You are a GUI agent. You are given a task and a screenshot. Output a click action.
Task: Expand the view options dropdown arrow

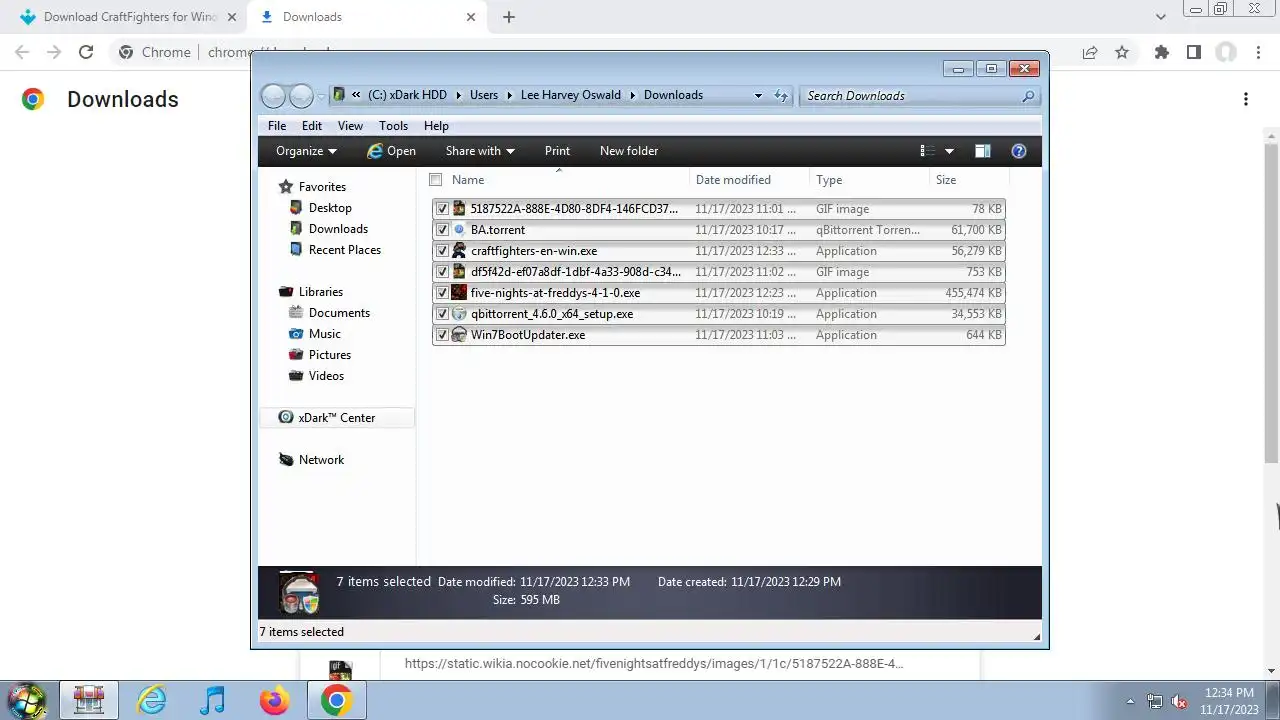[949, 151]
